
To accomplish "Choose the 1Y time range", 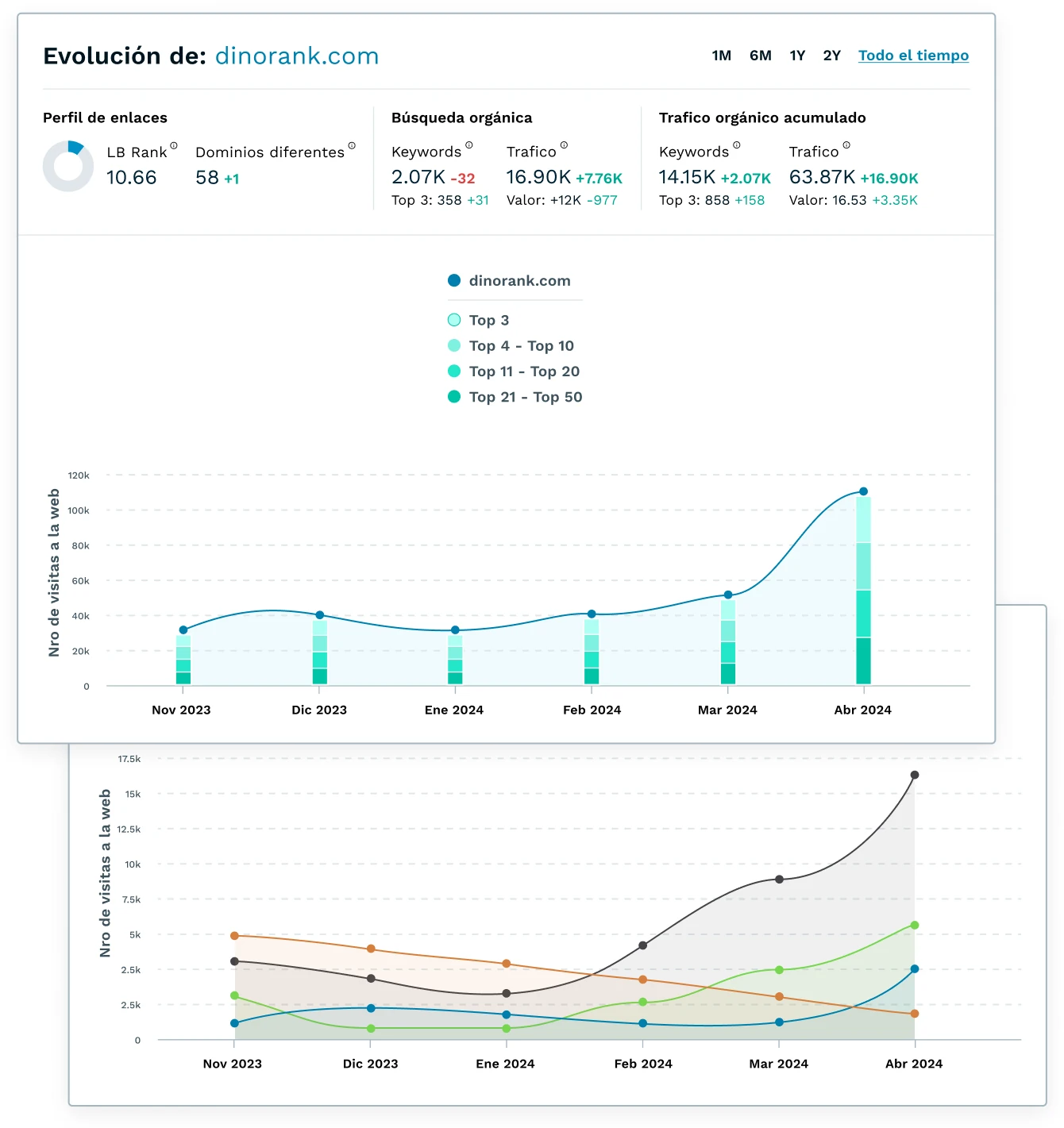I will (797, 56).
